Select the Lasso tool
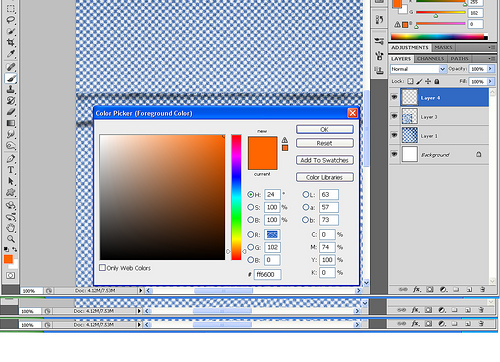500x362 pixels. coord(11,20)
